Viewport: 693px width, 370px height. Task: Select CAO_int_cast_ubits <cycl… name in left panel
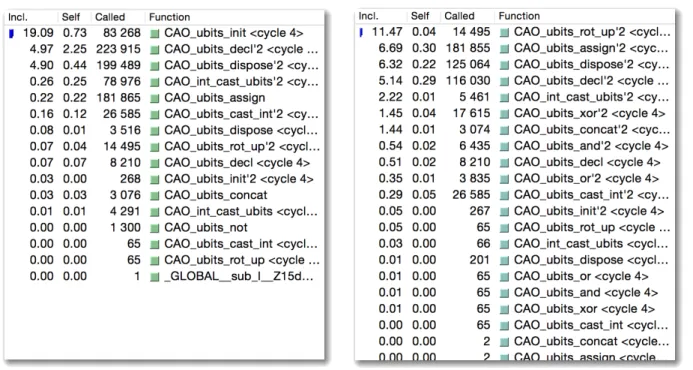[241, 212]
